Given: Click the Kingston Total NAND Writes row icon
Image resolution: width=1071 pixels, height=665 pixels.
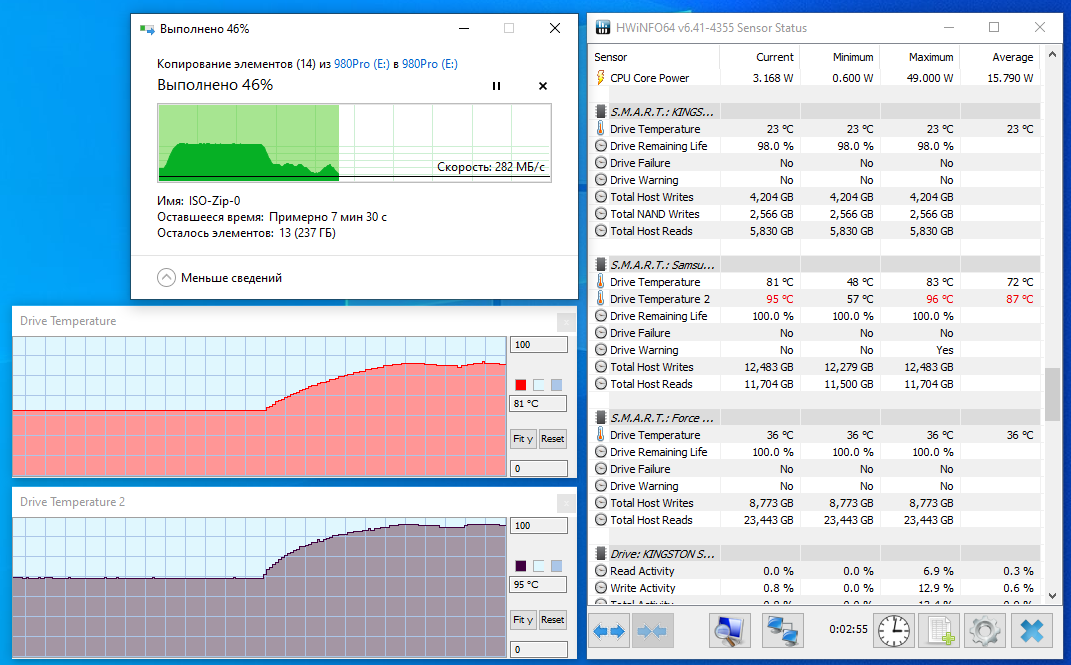Looking at the screenshot, I should [x=601, y=214].
